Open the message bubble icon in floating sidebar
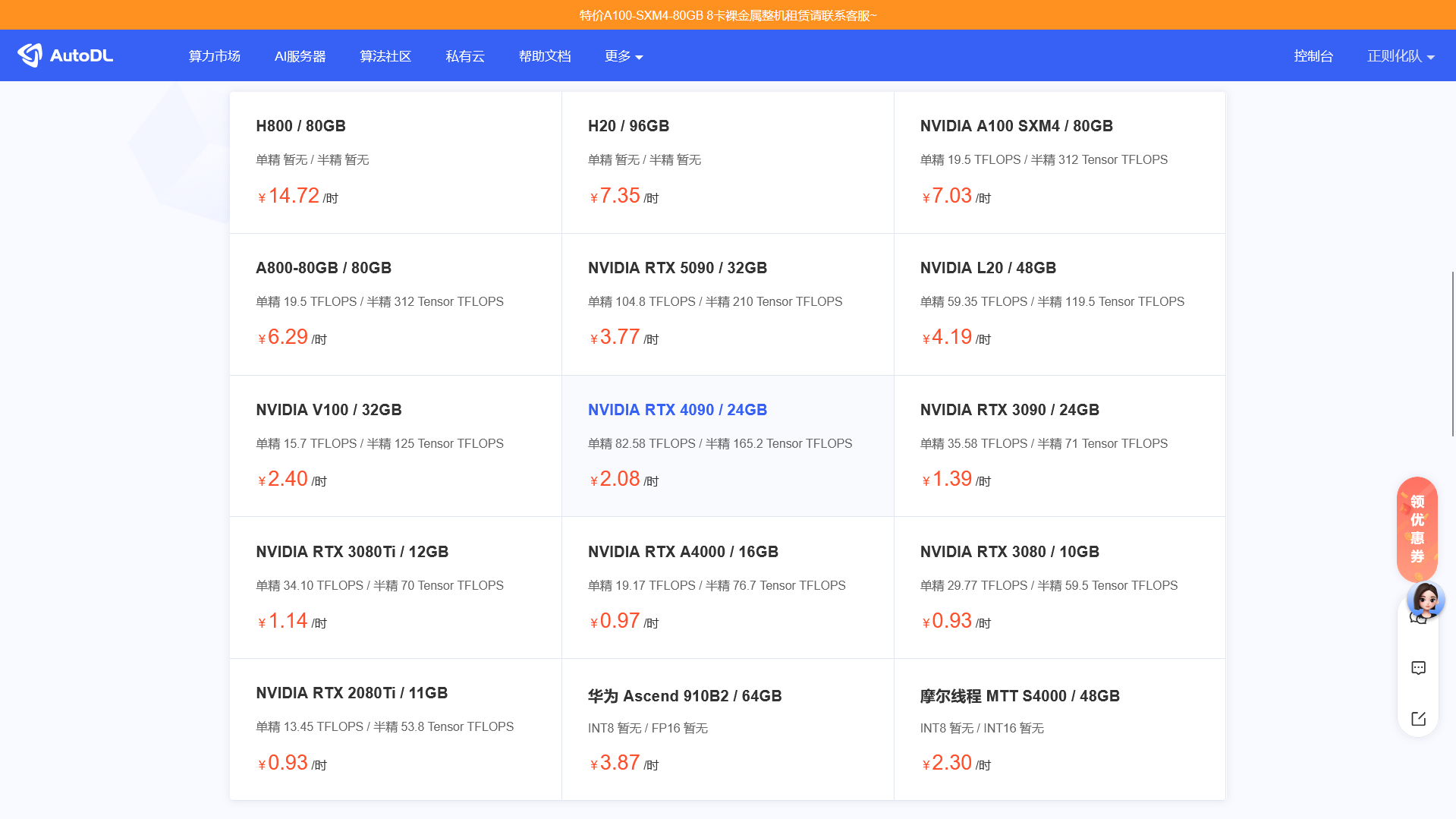Image resolution: width=1456 pixels, height=819 pixels. tap(1418, 668)
